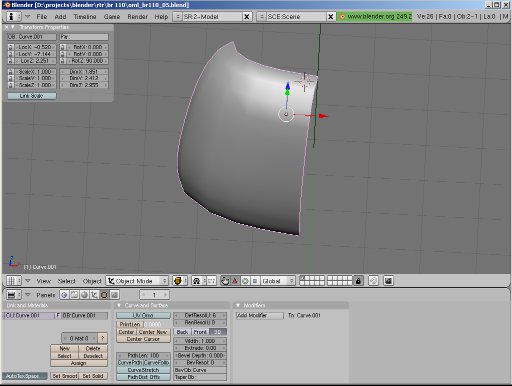Select the scale manipulator square icon
The image size is (512, 386).
[255, 281]
